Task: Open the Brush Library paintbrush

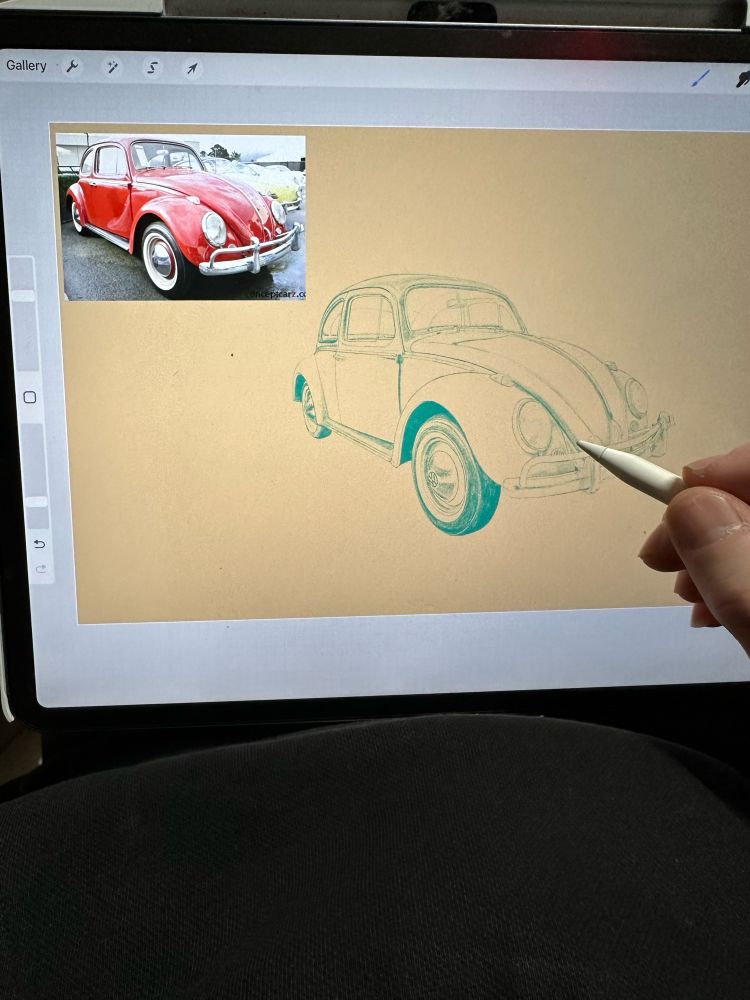Action: 700,79
